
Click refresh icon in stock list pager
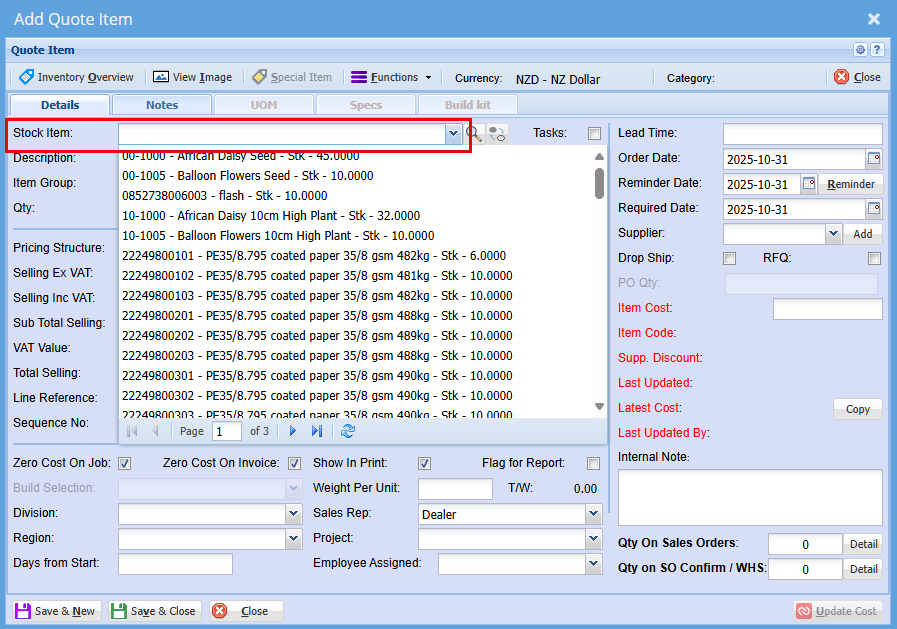[x=348, y=431]
